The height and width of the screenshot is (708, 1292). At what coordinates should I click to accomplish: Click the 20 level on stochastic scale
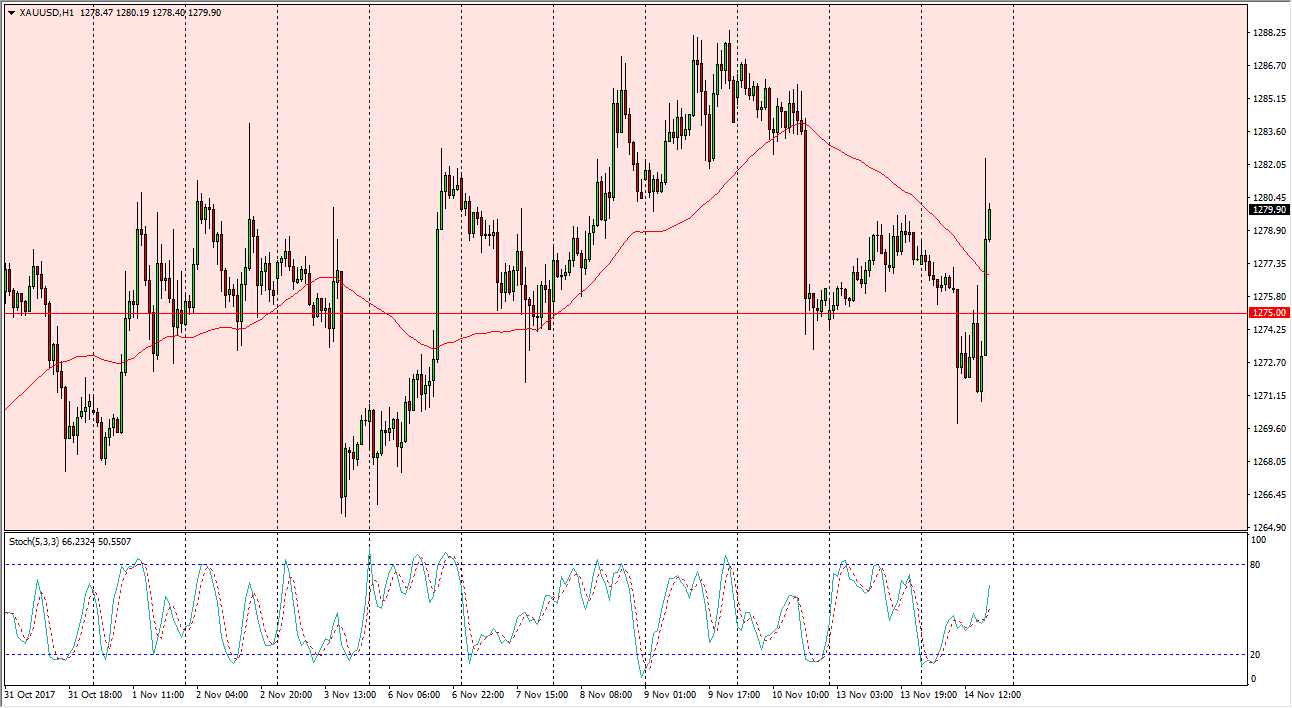tap(1257, 655)
